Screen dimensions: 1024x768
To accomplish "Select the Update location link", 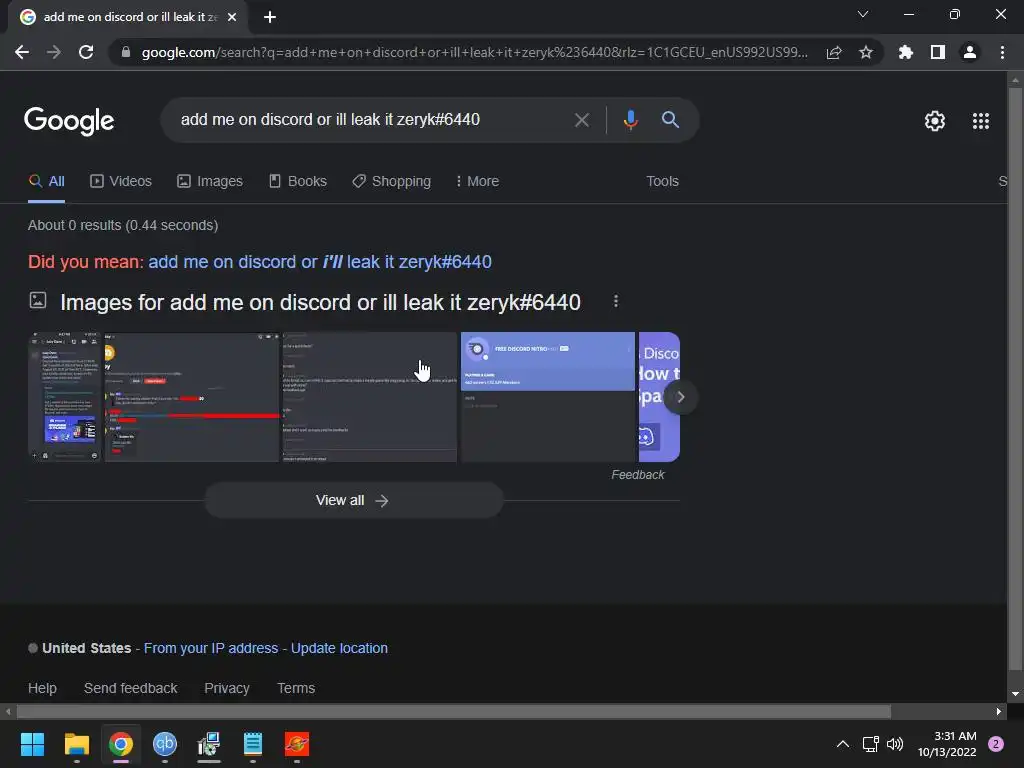I will (339, 648).
